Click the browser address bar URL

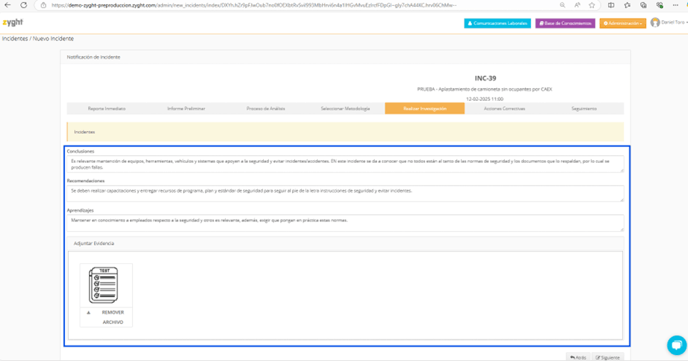pyautogui.click(x=254, y=5)
